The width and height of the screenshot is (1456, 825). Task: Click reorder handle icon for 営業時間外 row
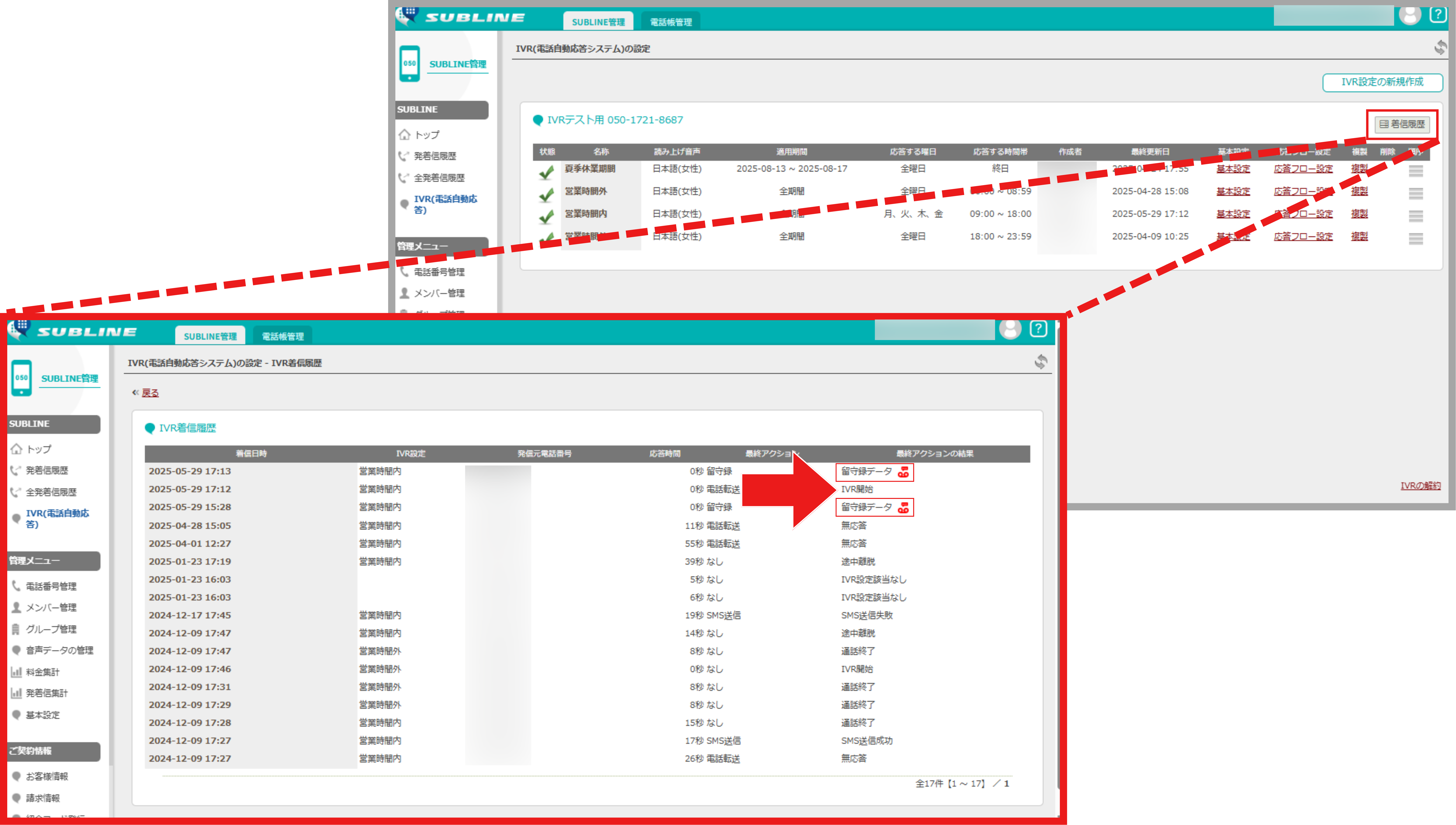1416,193
